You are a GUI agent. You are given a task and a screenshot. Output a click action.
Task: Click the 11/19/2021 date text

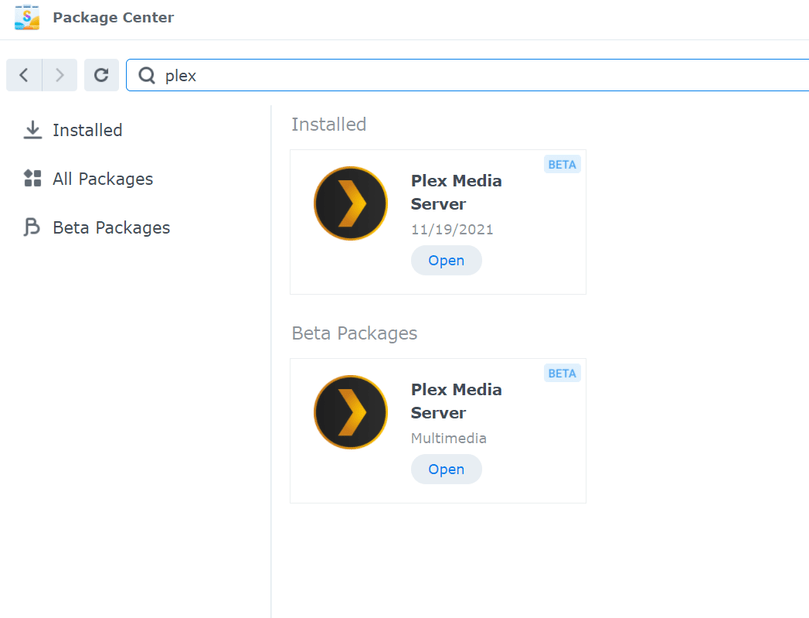pyautogui.click(x=452, y=230)
